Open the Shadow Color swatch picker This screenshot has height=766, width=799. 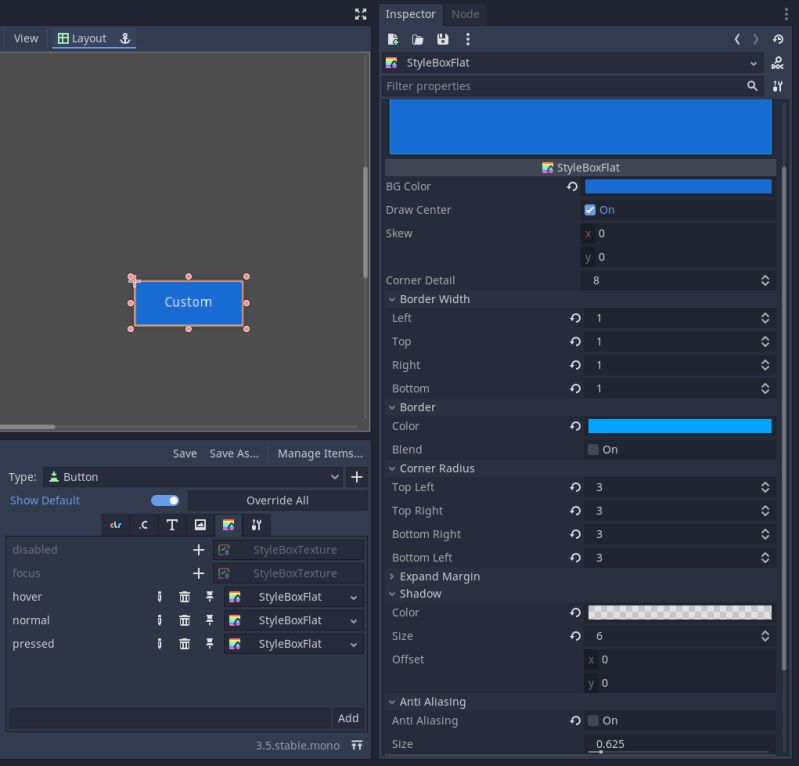click(680, 613)
